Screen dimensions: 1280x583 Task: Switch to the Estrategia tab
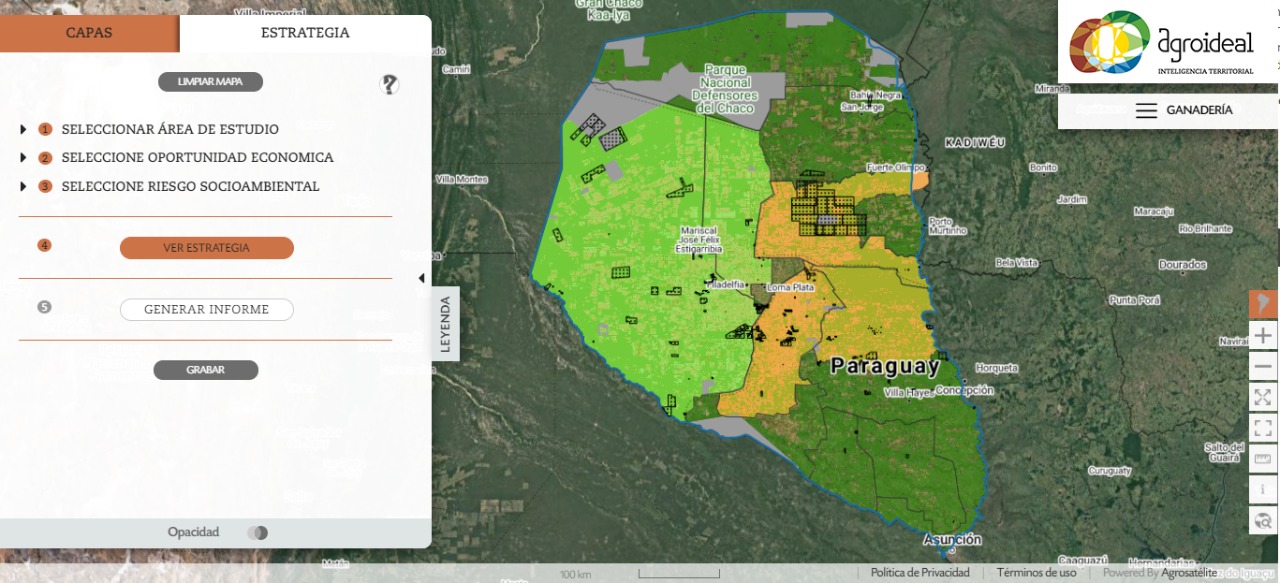(x=305, y=33)
